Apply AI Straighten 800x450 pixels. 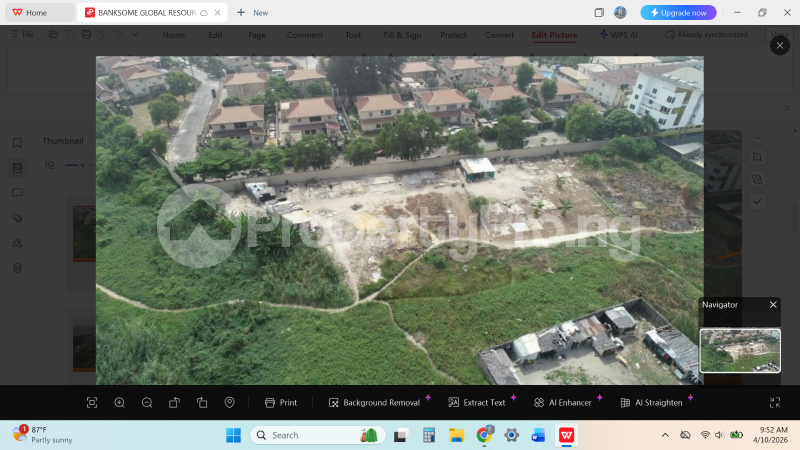point(651,403)
